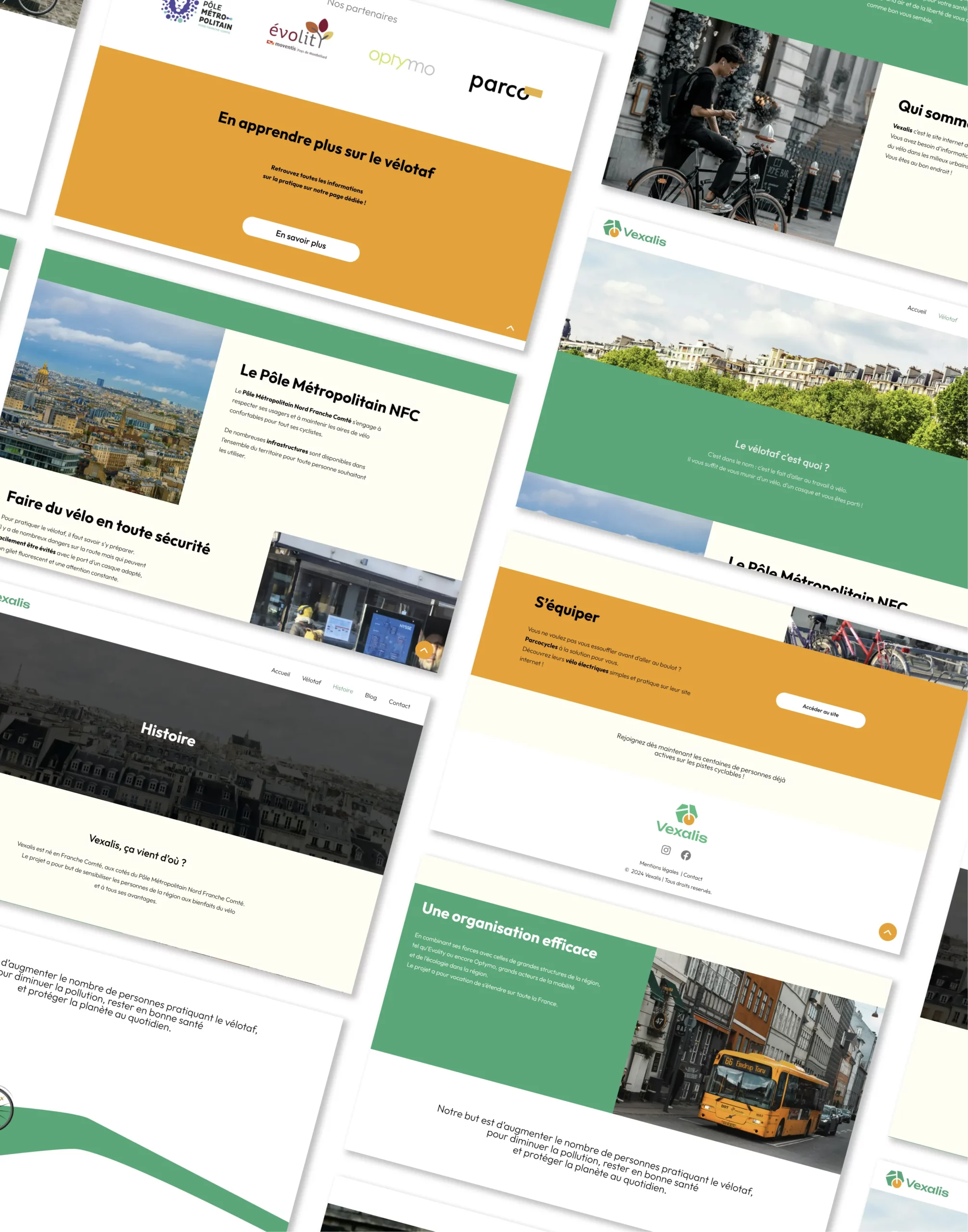Select Histoire in the navigation menu

click(343, 689)
